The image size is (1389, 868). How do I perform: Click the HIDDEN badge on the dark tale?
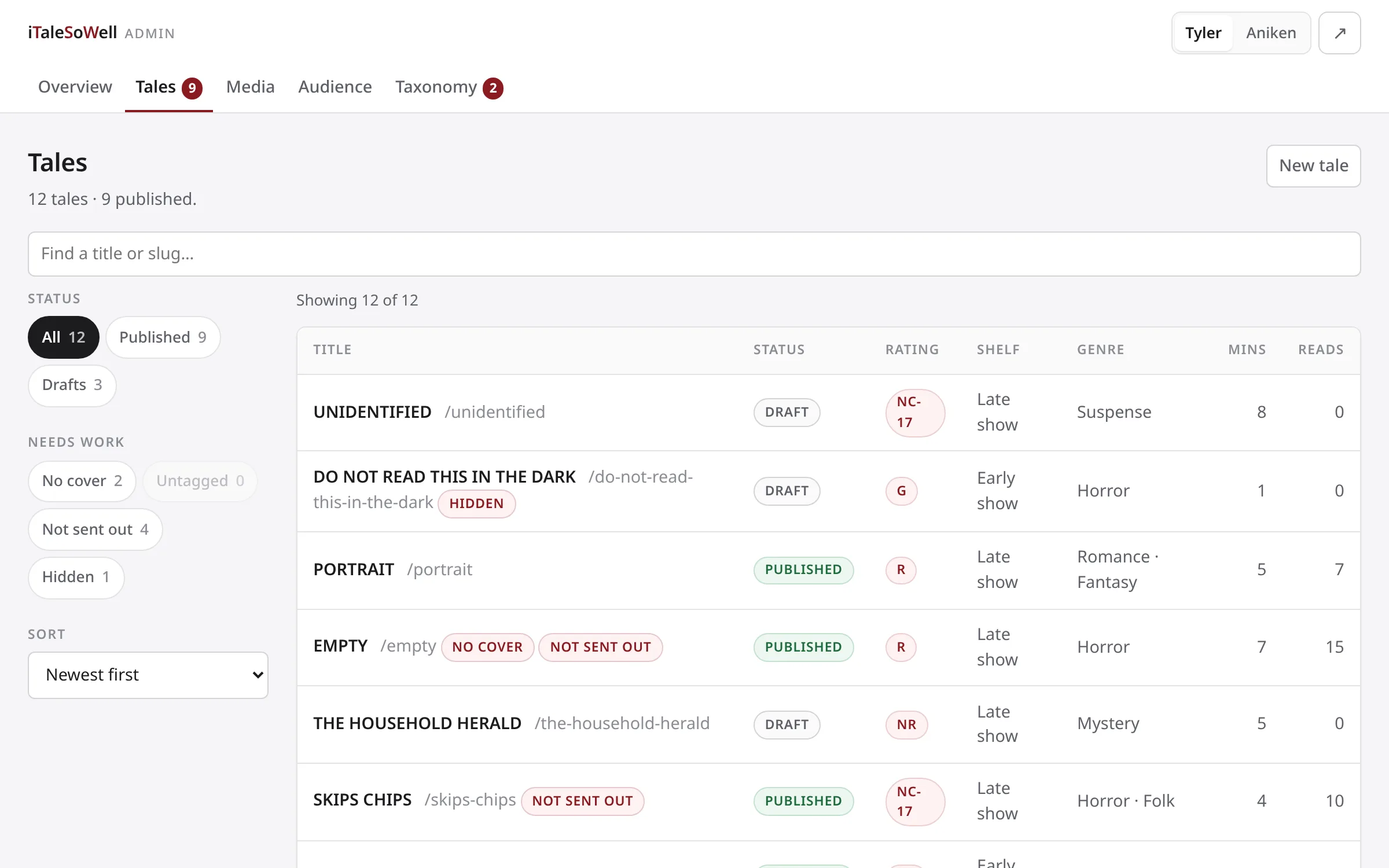point(476,503)
